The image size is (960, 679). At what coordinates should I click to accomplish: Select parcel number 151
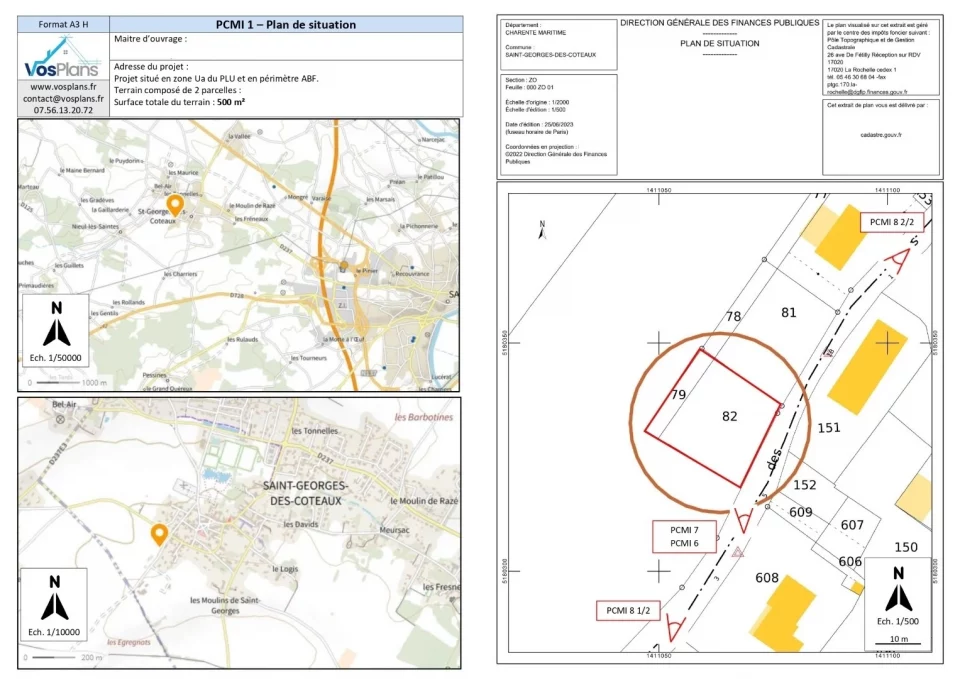click(x=829, y=428)
